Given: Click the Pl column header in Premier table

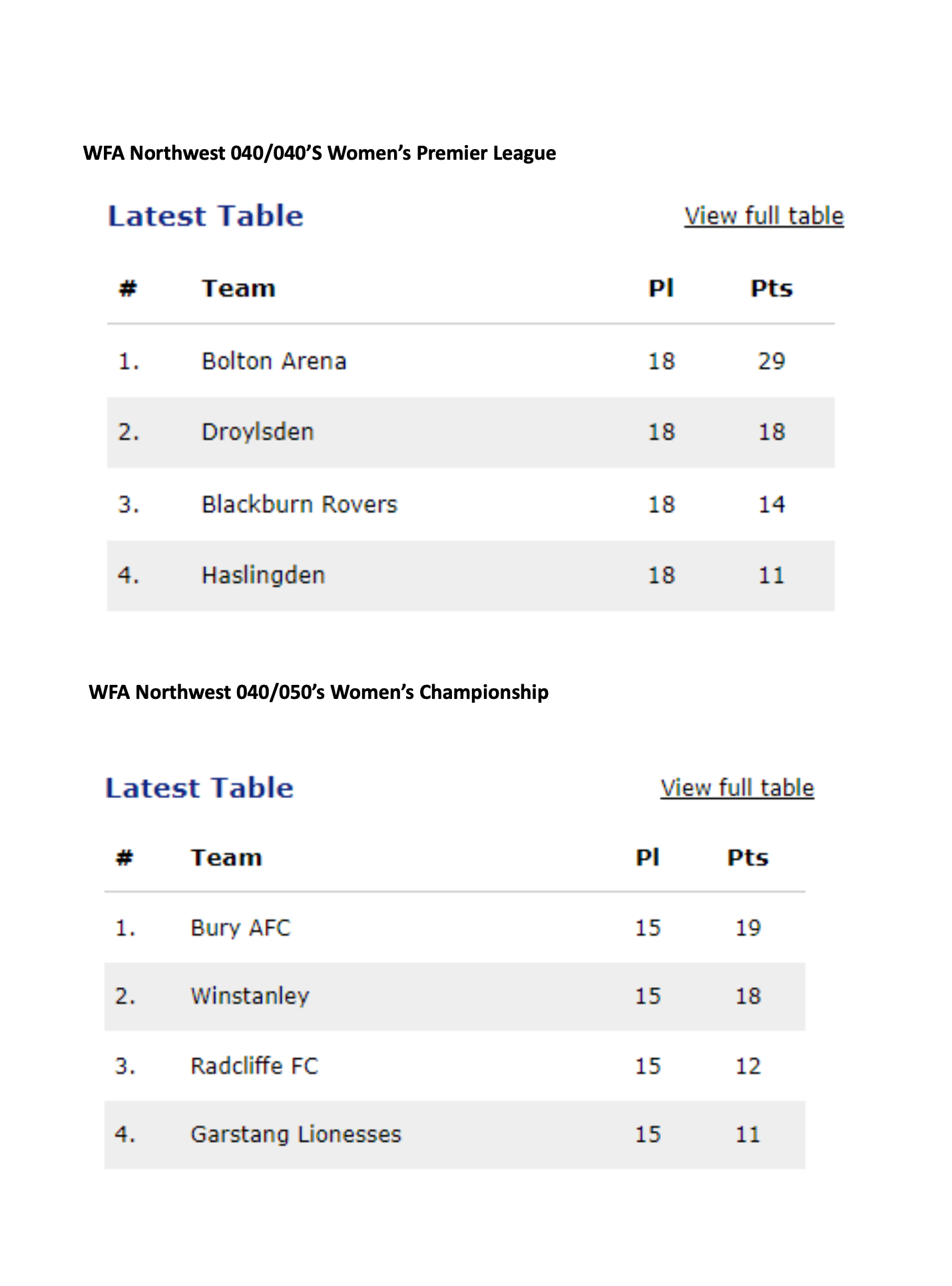Looking at the screenshot, I should pyautogui.click(x=661, y=288).
